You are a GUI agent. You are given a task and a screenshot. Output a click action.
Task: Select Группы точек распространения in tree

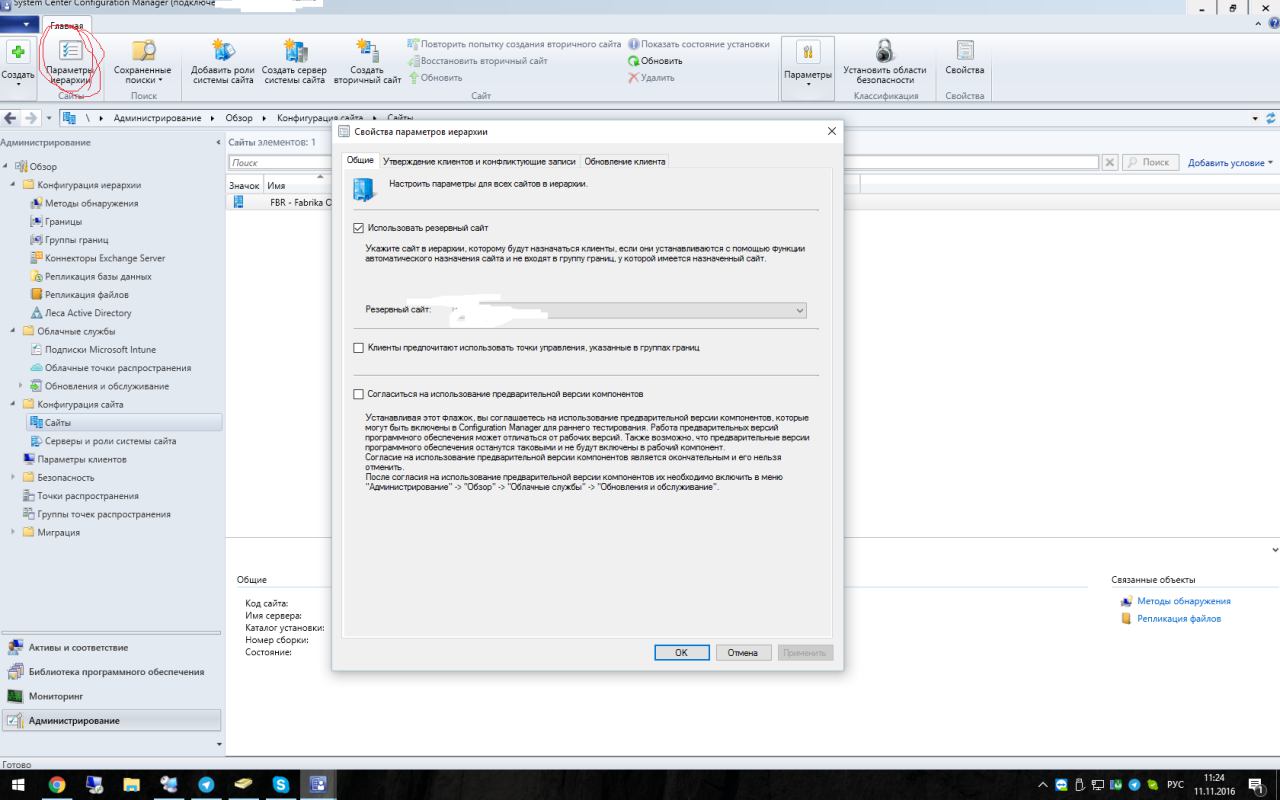coord(104,514)
